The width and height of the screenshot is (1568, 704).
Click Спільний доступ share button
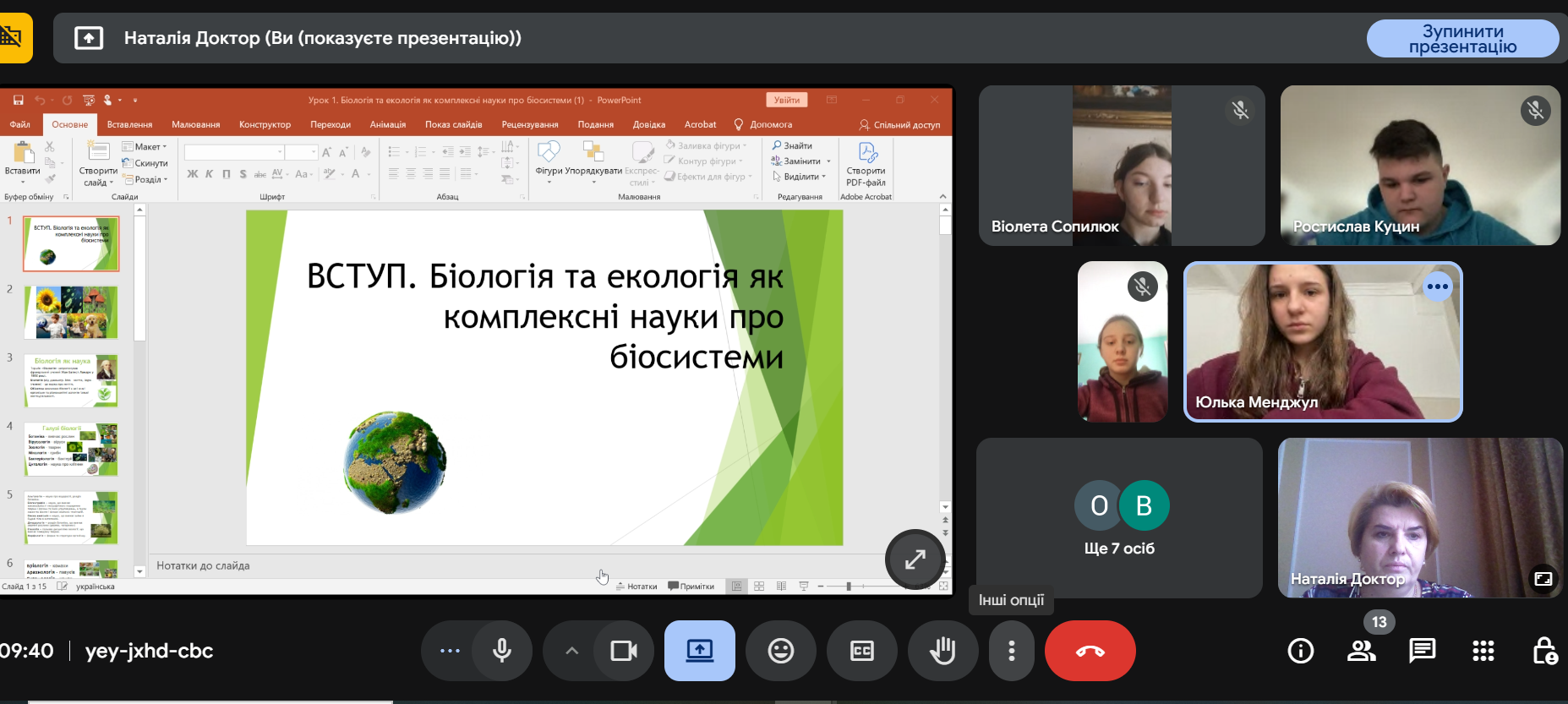coord(899,124)
